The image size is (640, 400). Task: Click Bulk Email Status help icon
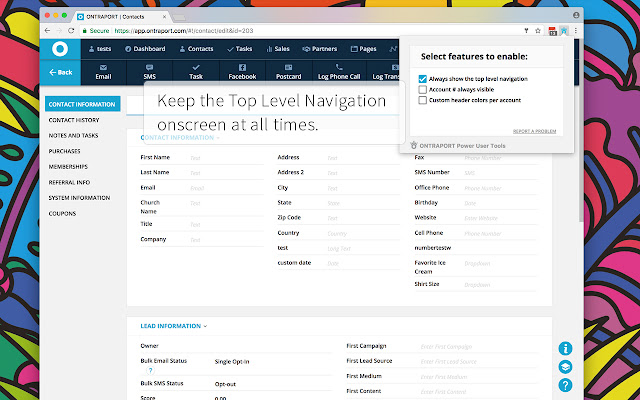pyautogui.click(x=150, y=371)
